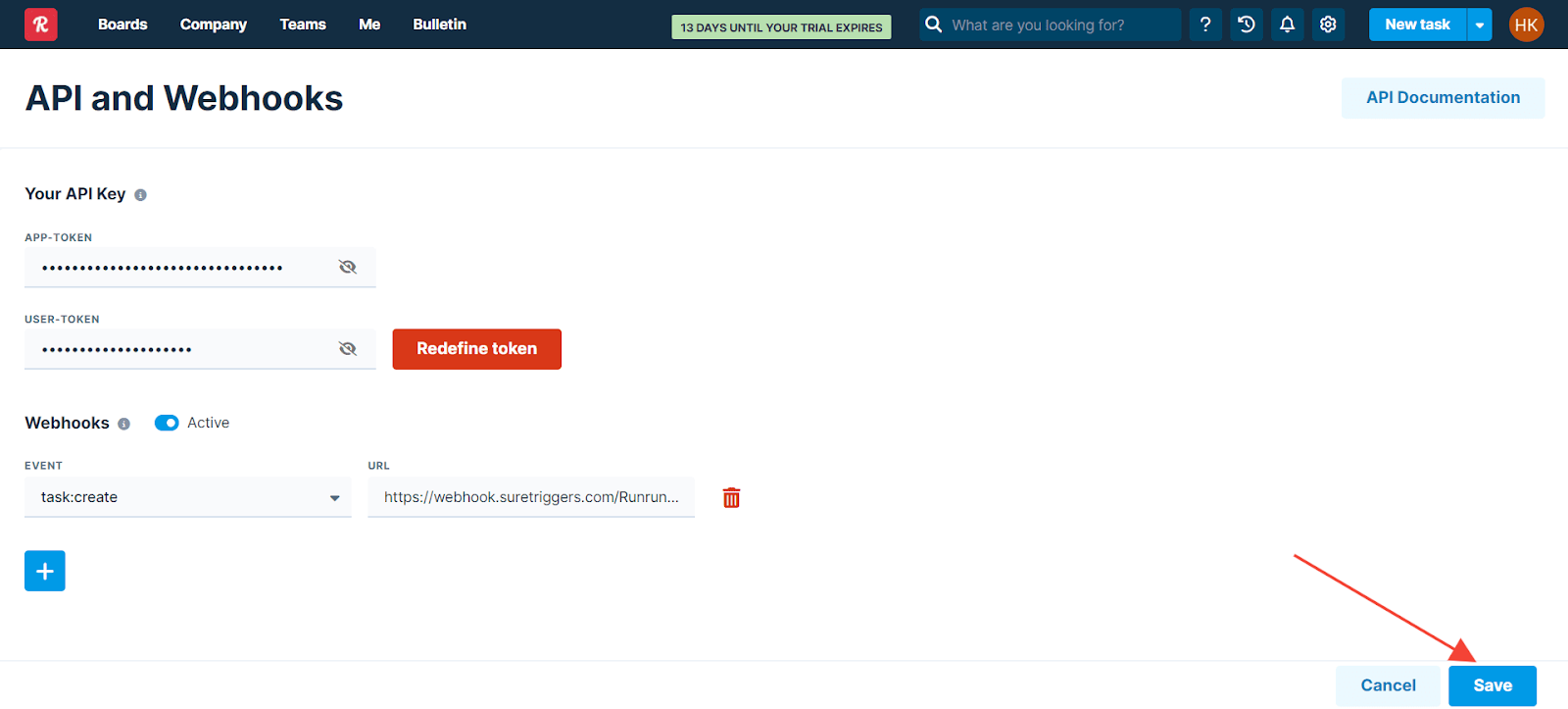Open the recent history clock icon
1568x709 pixels.
1247,25
